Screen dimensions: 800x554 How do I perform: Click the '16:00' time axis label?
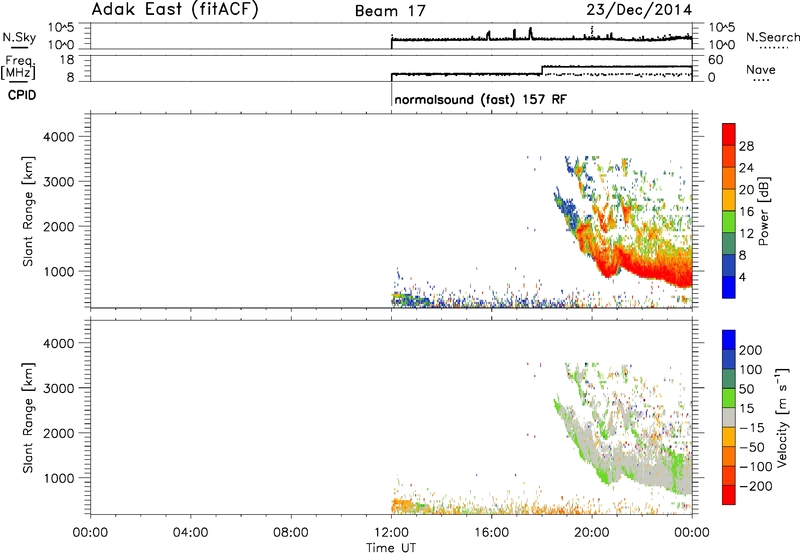(491, 533)
